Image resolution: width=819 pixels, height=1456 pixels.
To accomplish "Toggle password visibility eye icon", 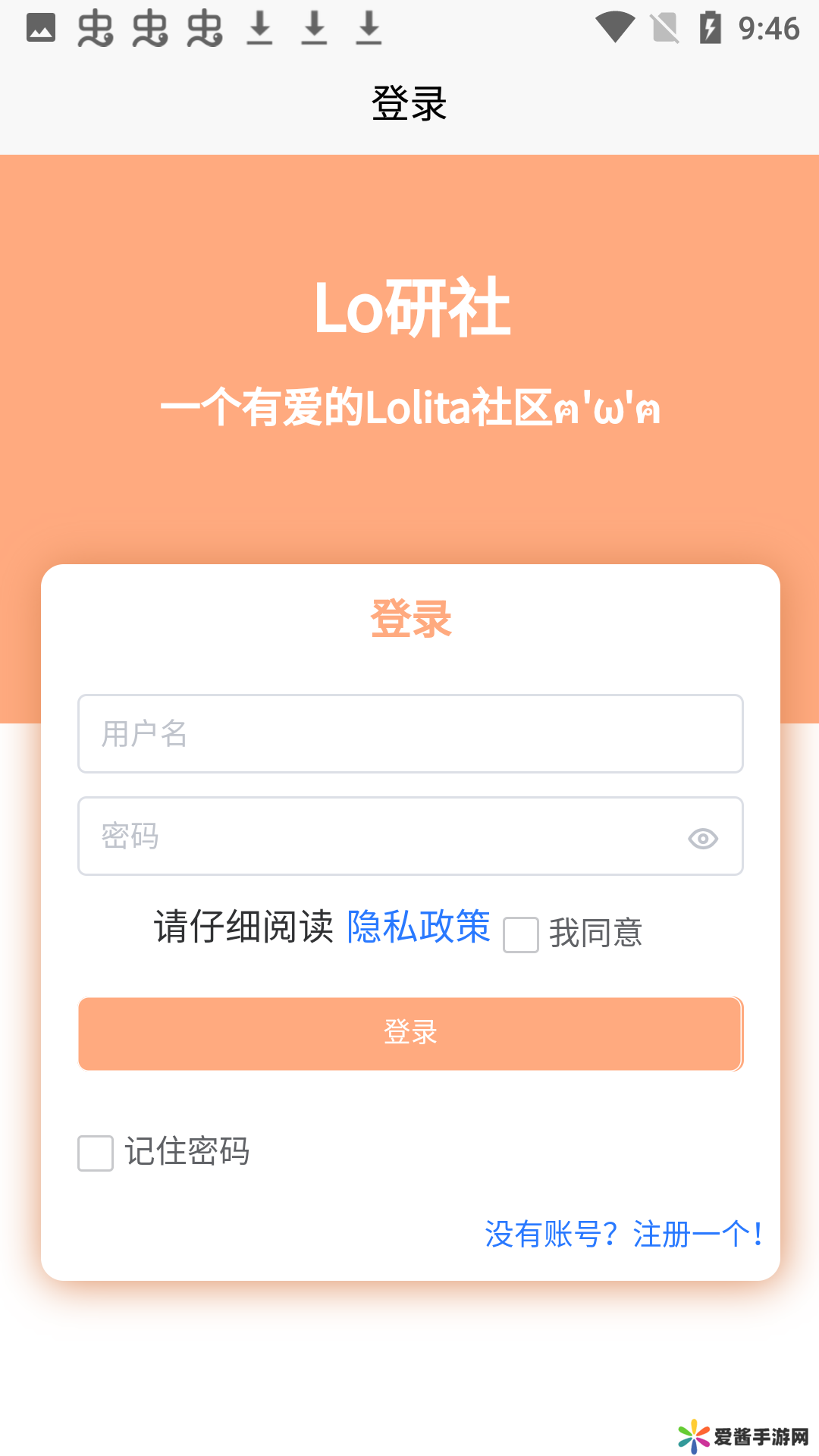I will click(703, 838).
